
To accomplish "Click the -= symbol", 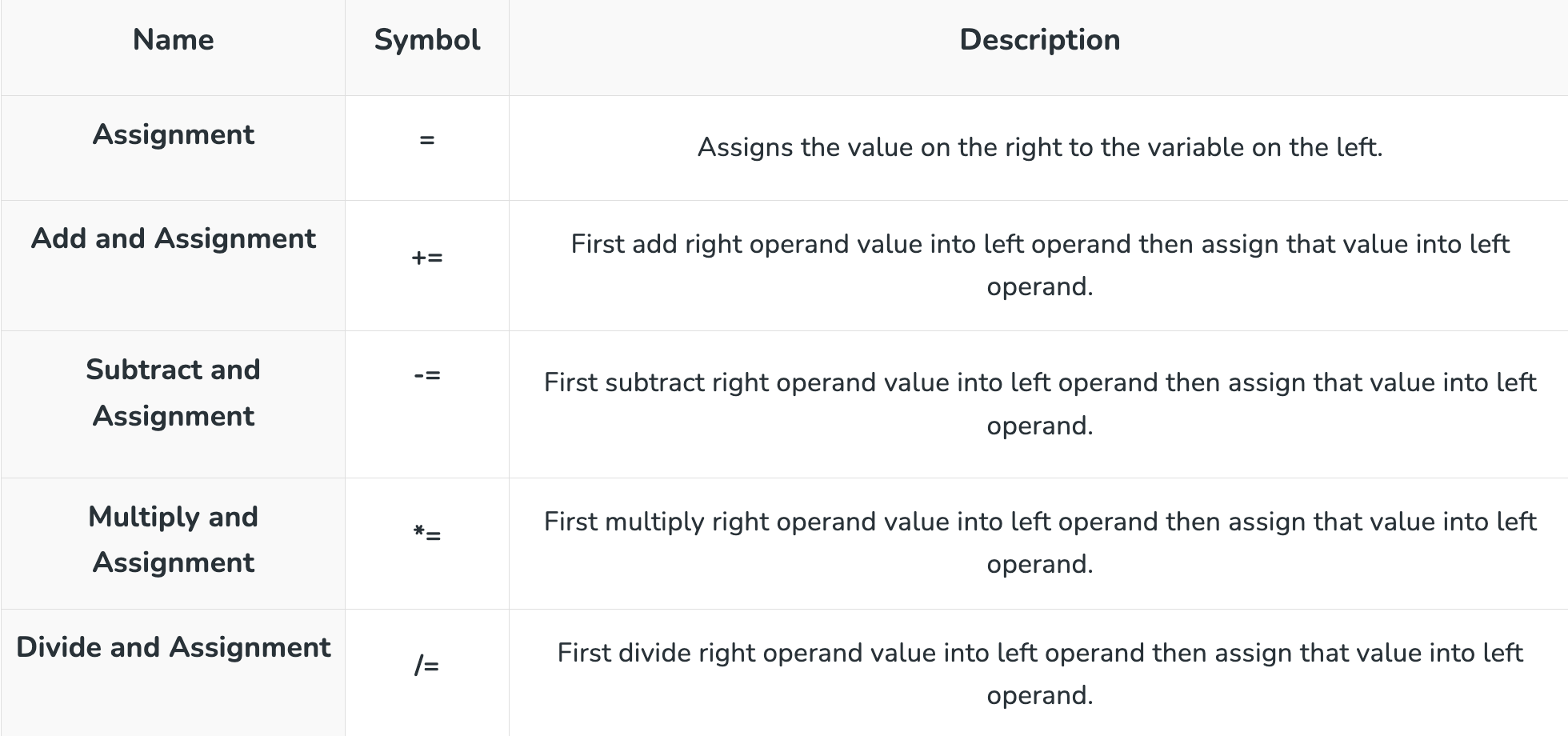I will pos(426,374).
